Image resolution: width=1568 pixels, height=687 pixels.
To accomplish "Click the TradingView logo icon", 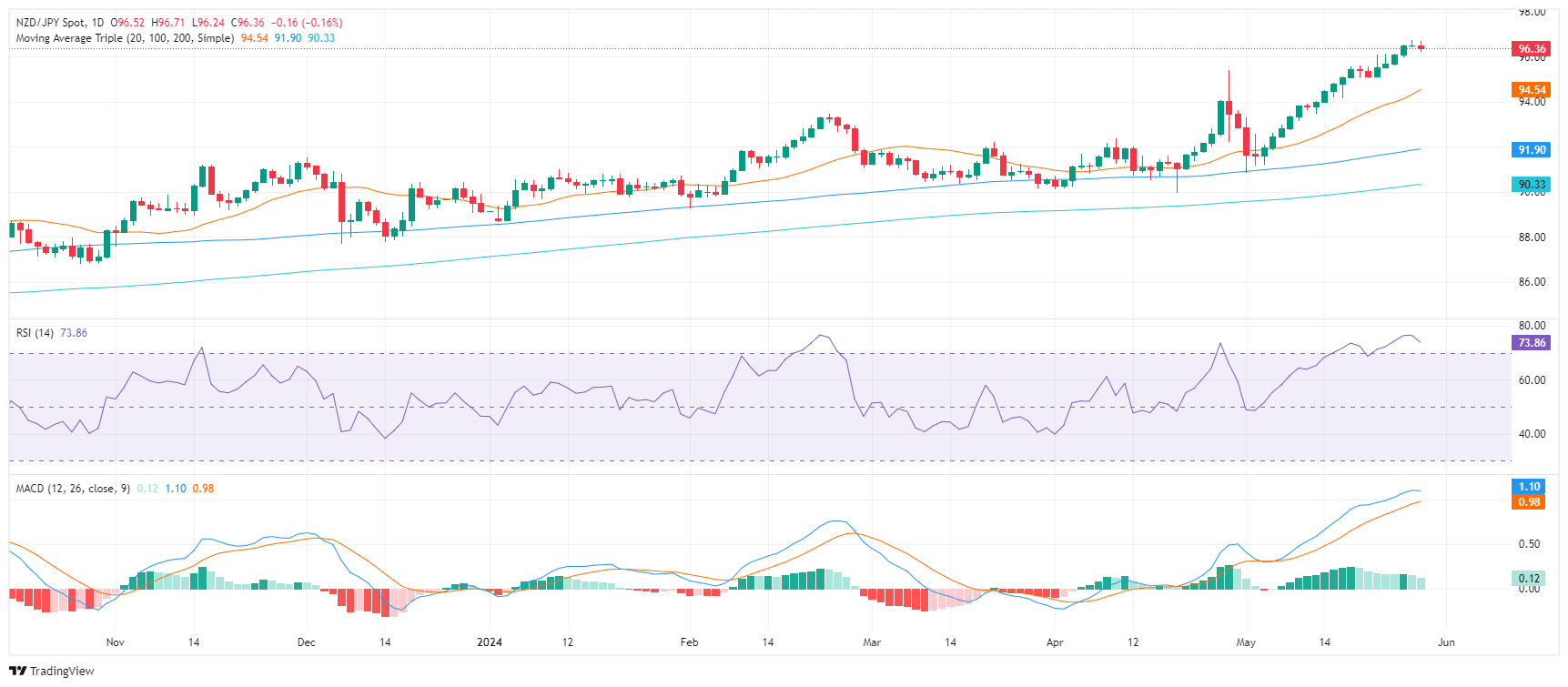I will (x=18, y=672).
